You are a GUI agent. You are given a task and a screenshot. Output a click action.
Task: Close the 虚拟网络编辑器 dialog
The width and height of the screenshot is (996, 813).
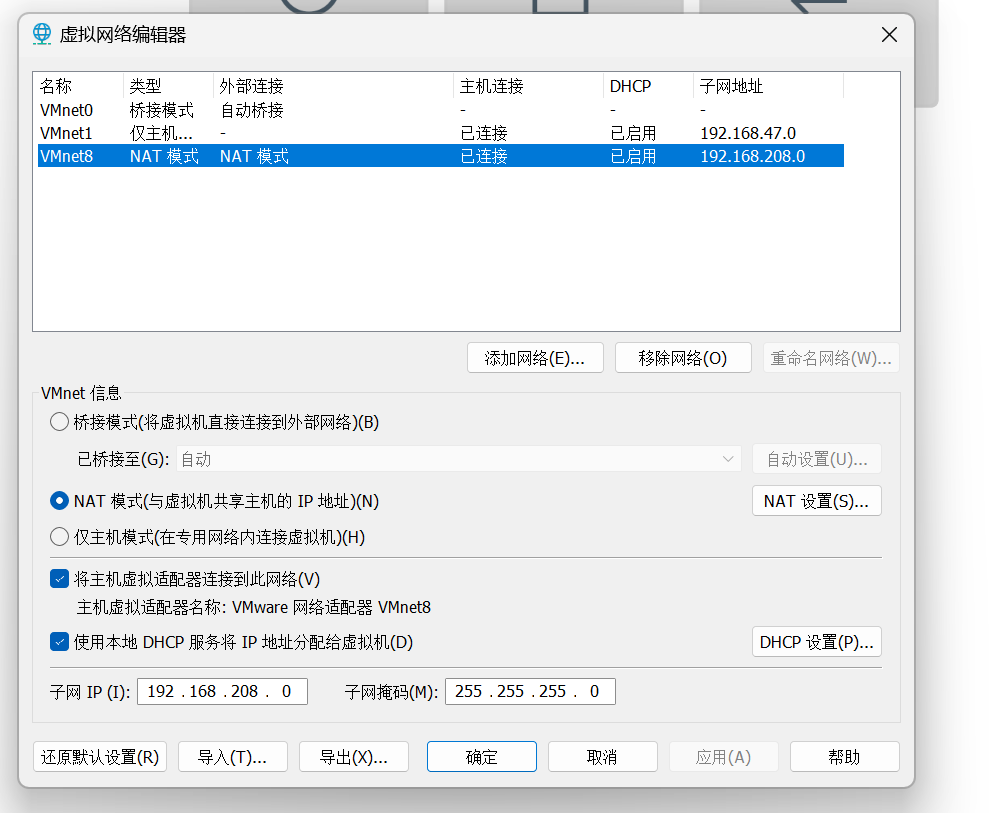pos(888,35)
